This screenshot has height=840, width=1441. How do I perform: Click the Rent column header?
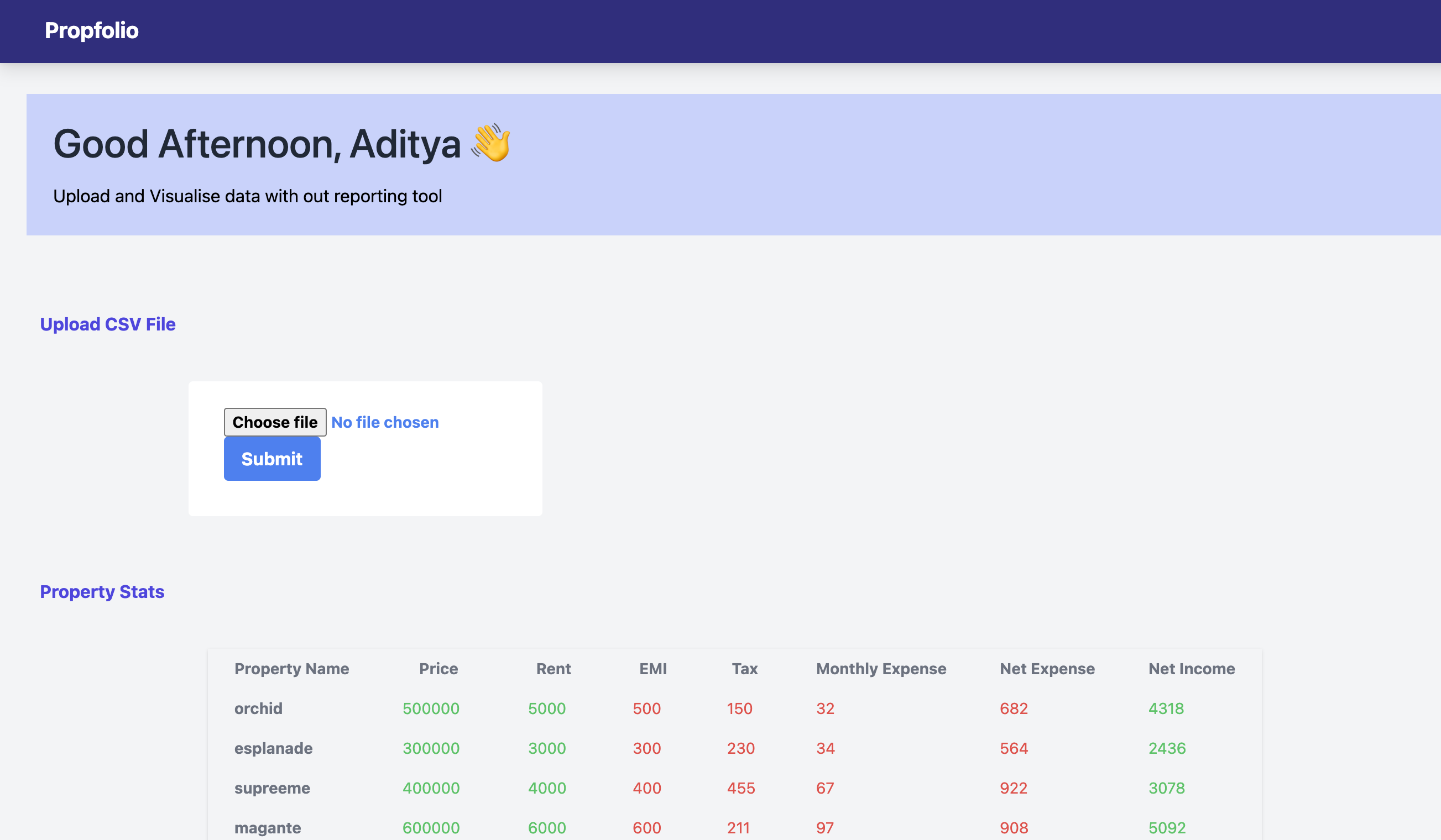pos(554,669)
